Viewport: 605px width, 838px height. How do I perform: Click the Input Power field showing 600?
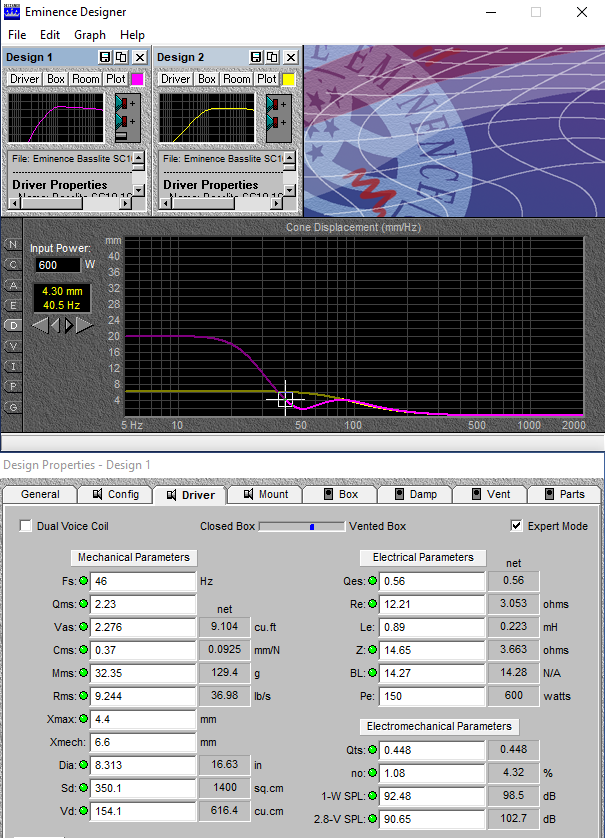(58, 265)
